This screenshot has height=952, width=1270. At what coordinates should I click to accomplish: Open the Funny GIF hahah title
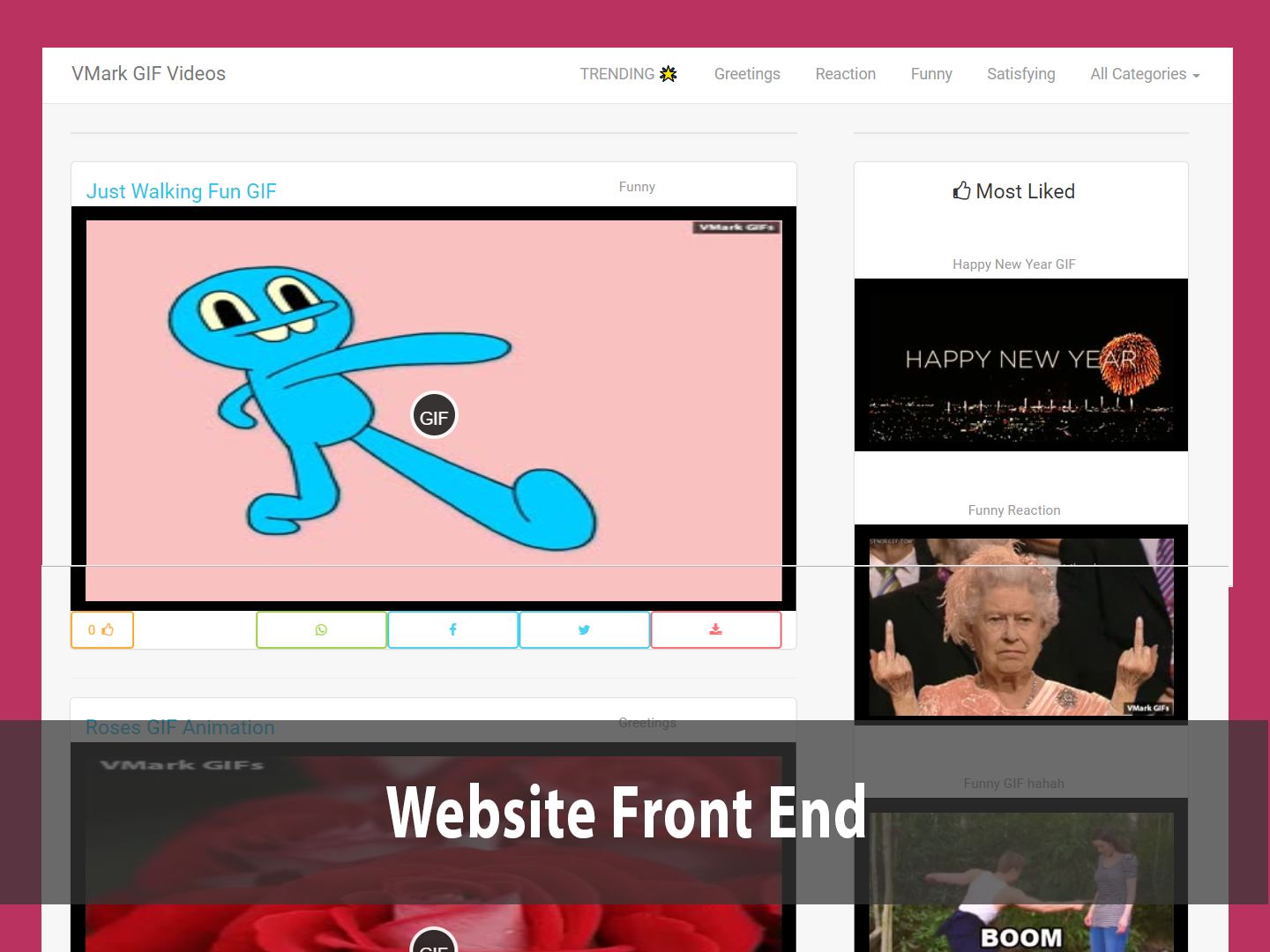tap(1014, 784)
